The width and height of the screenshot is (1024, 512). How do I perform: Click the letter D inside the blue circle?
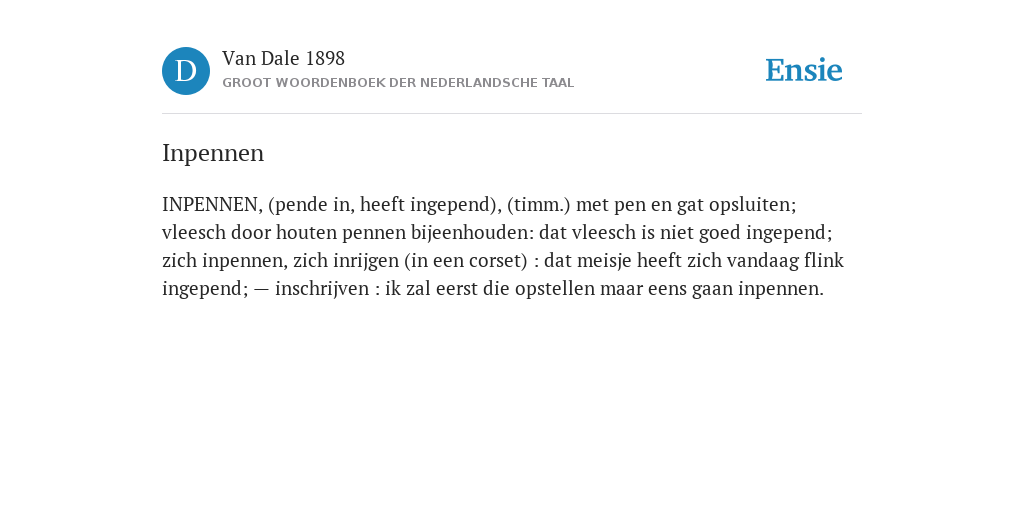[x=186, y=71]
